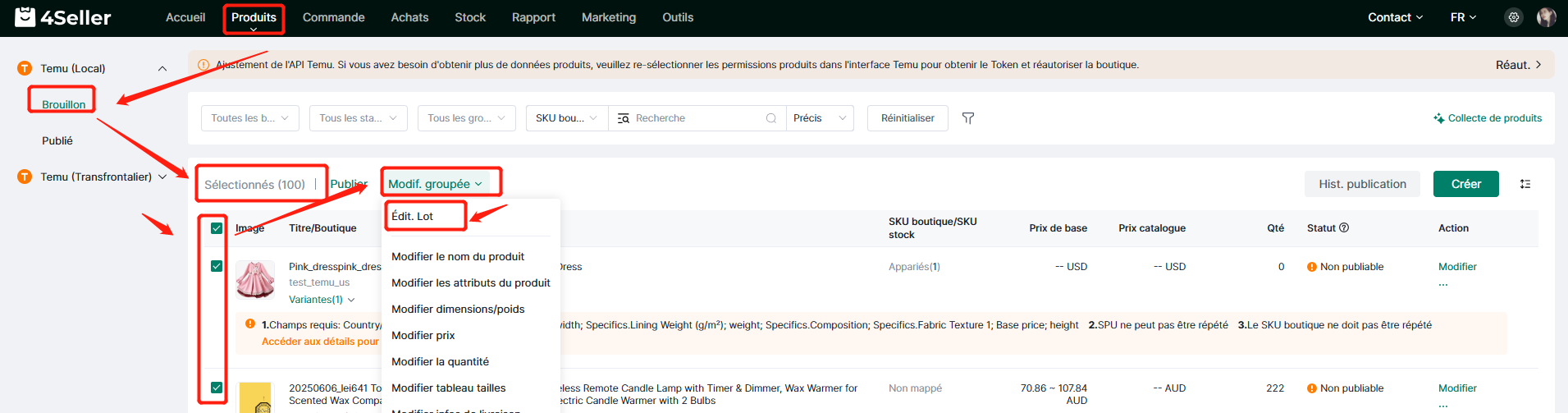Click the search magnifier icon
1568x413 pixels.
[x=771, y=118]
